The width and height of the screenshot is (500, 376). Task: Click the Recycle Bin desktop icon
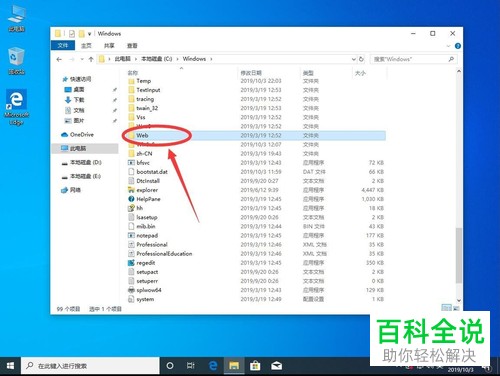(x=16, y=61)
